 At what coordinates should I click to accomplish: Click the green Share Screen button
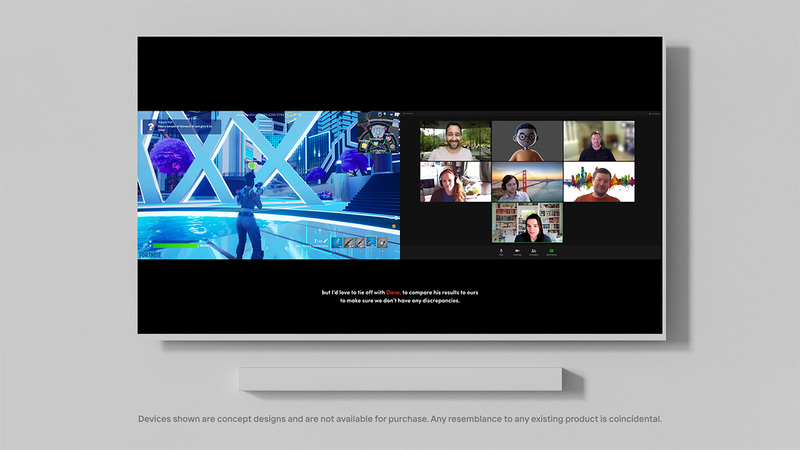coord(552,252)
